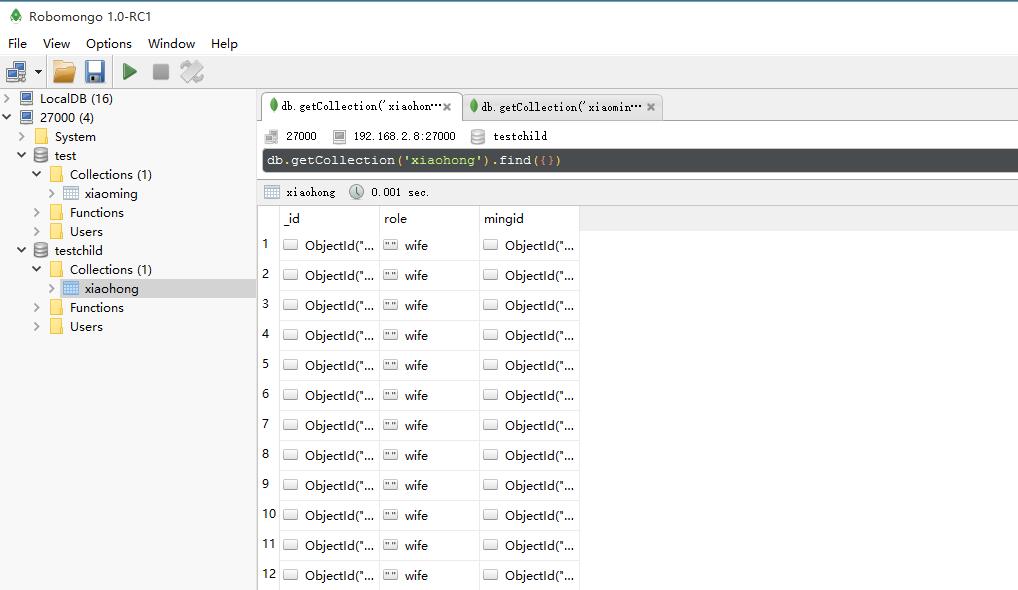The height and width of the screenshot is (590, 1018).
Task: Select the mingid ObjectId cell in row 3
Action: pos(529,305)
